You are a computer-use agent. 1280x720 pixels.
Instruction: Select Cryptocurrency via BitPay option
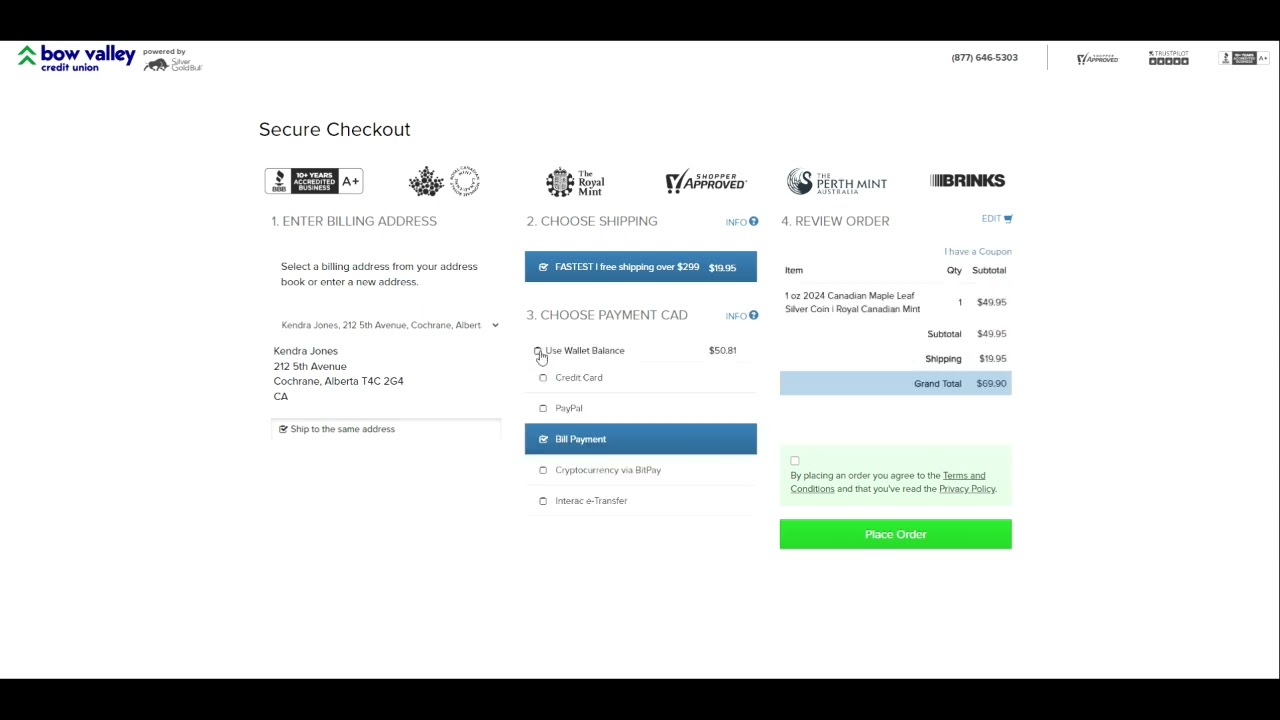tap(641, 470)
